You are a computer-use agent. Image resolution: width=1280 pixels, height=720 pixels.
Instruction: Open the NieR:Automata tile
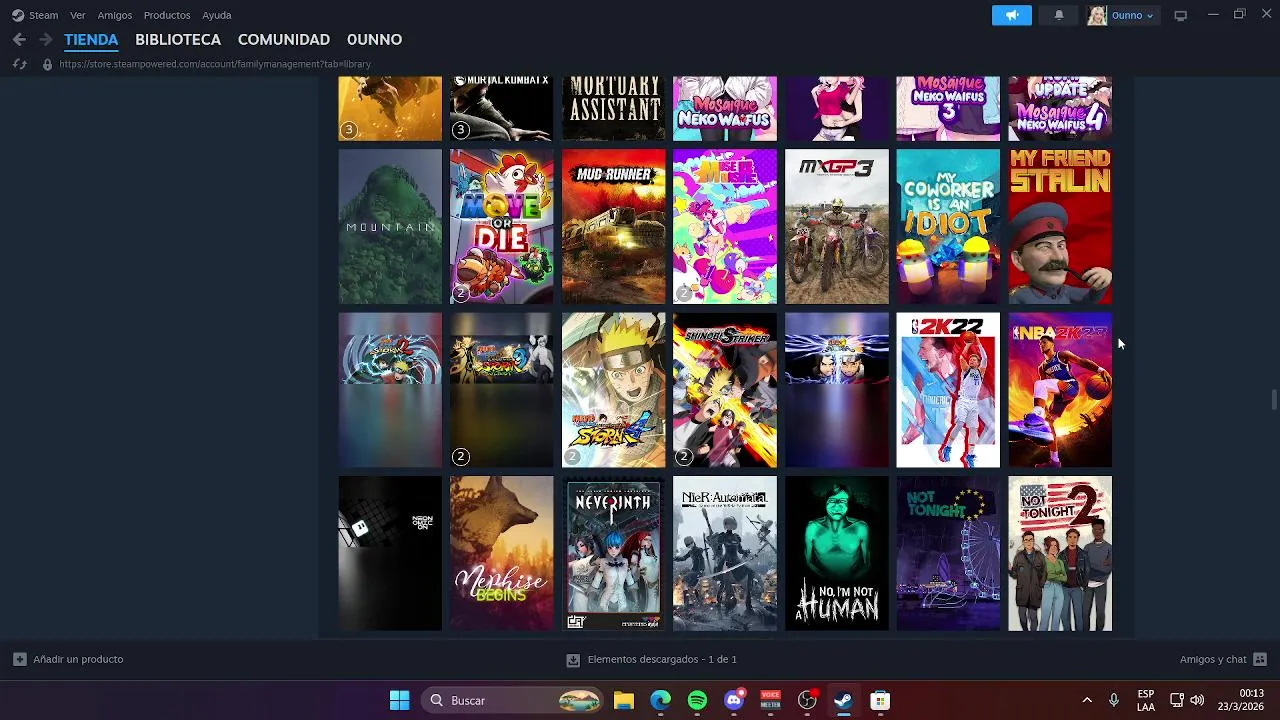pos(725,554)
